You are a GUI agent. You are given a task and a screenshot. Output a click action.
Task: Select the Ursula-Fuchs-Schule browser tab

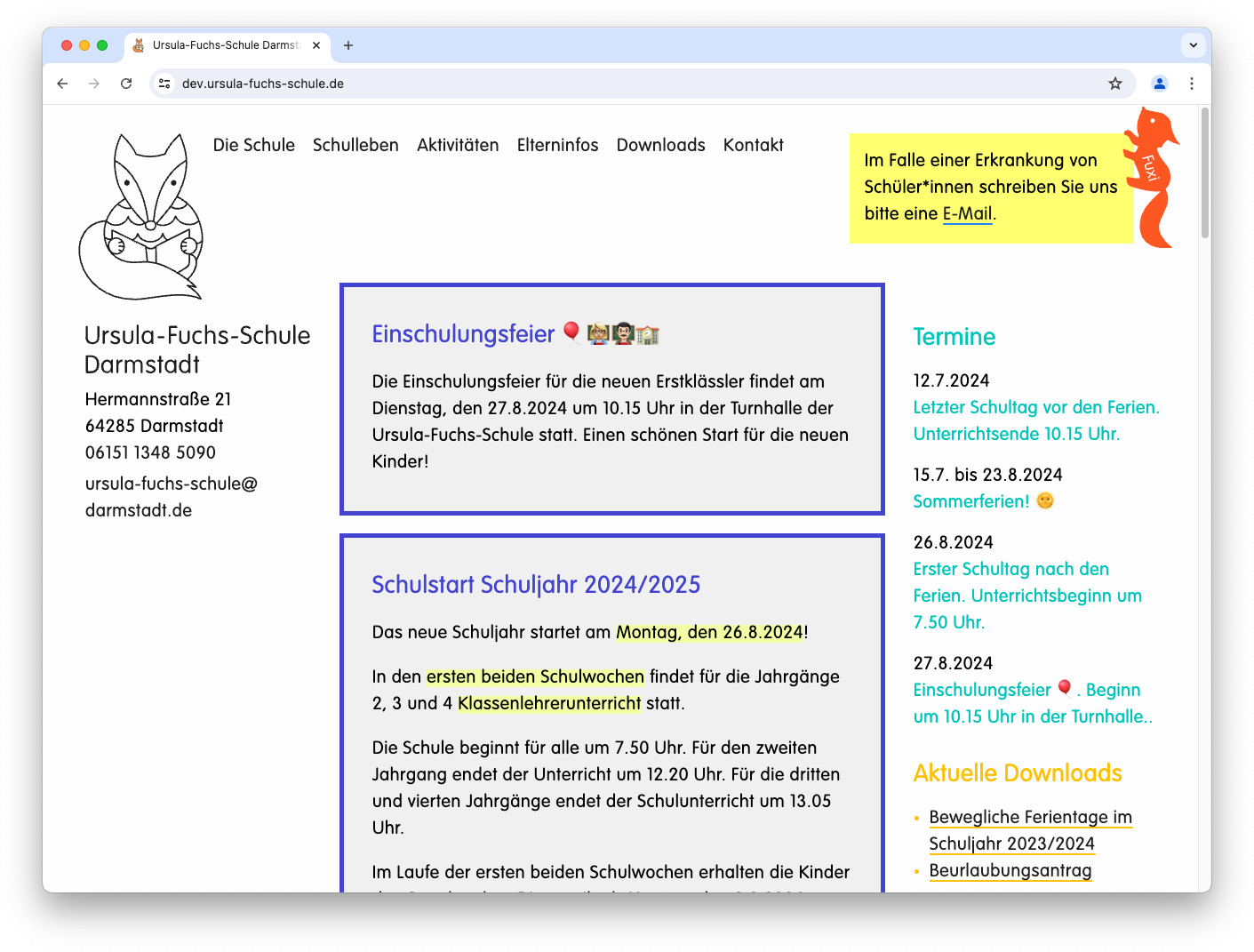pyautogui.click(x=228, y=45)
